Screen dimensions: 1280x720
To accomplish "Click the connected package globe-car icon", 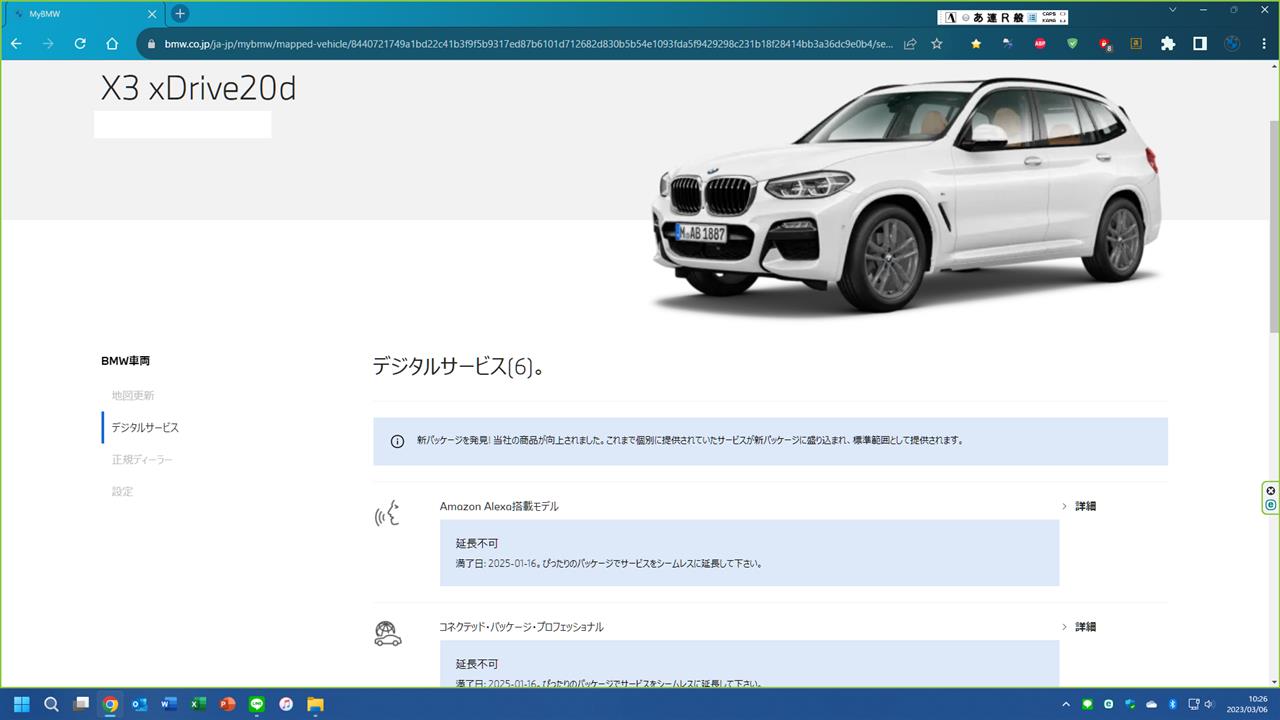I will (387, 633).
